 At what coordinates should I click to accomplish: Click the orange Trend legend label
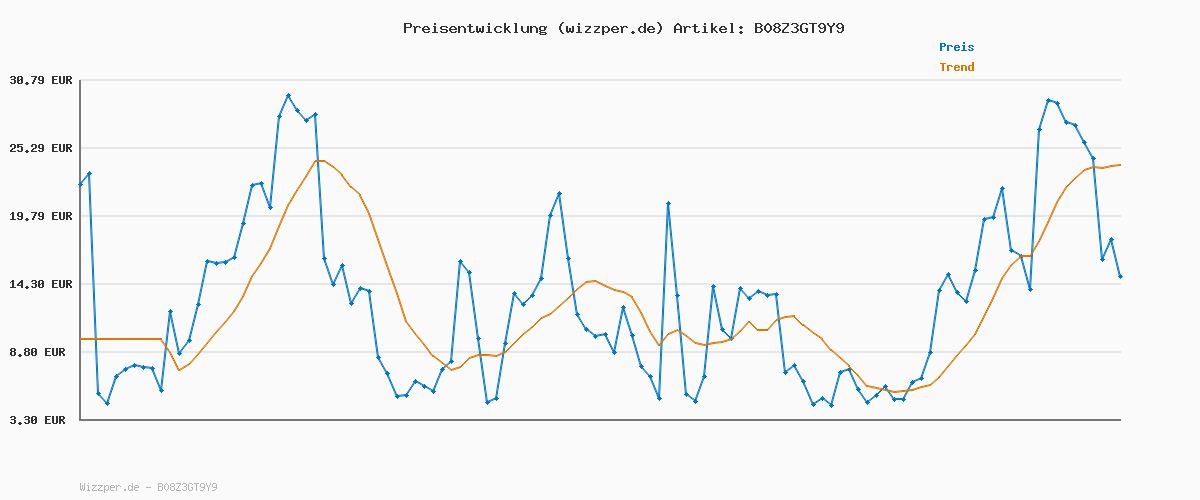(x=956, y=67)
